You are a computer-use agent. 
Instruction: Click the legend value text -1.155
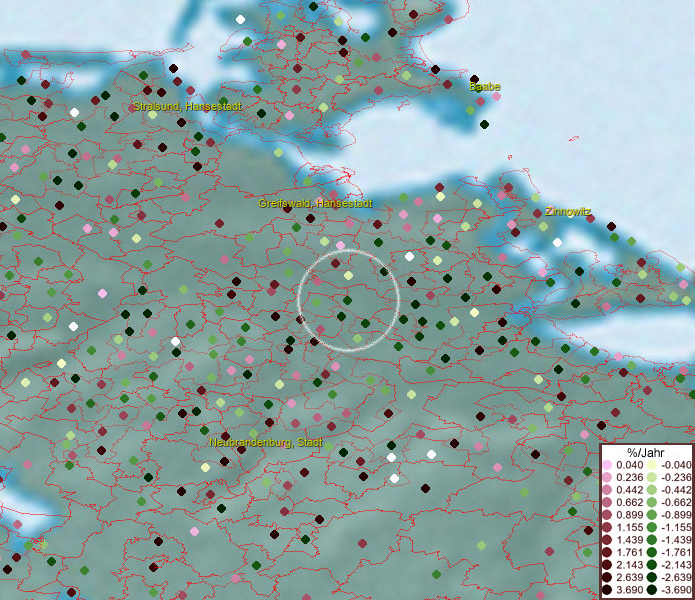pyautogui.click(x=676, y=527)
